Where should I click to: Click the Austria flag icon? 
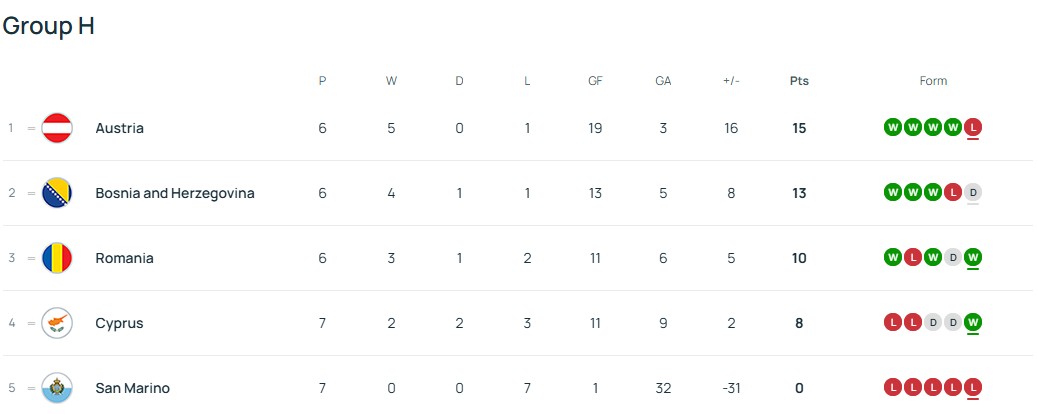click(x=57, y=128)
